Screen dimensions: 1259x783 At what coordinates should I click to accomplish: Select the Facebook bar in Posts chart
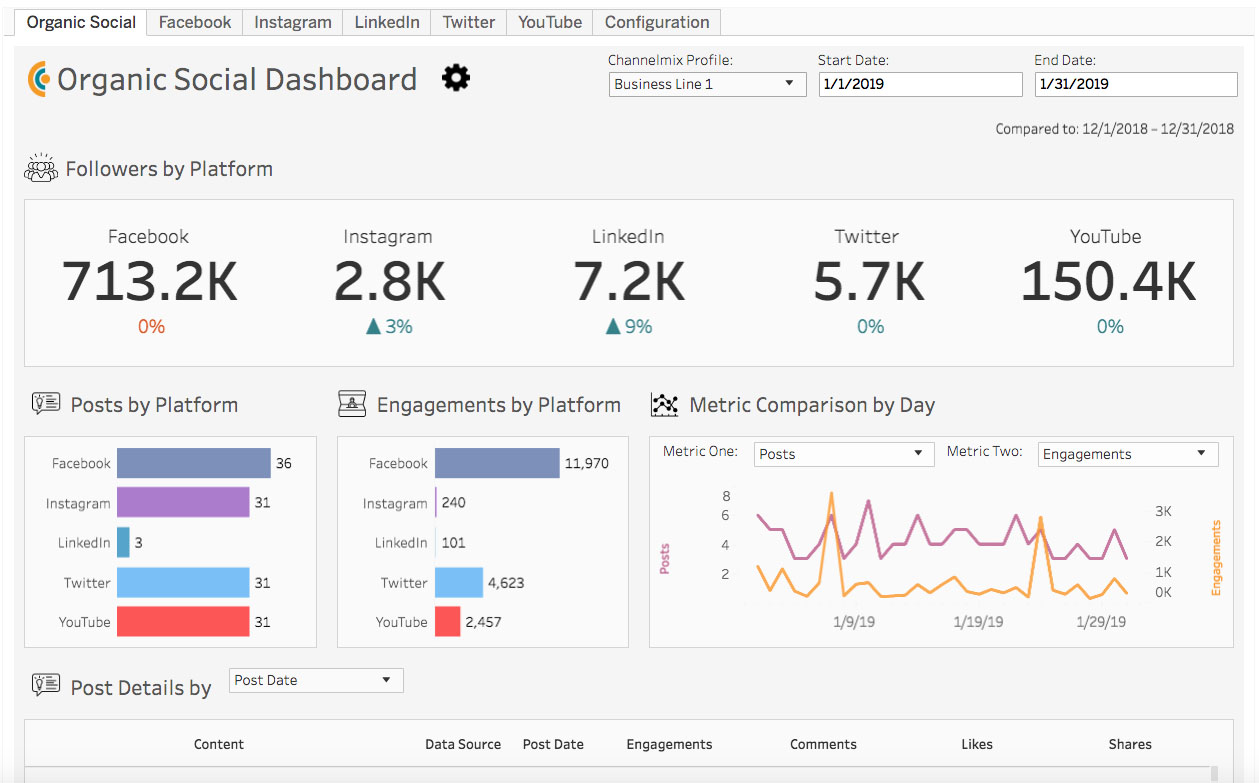(193, 463)
